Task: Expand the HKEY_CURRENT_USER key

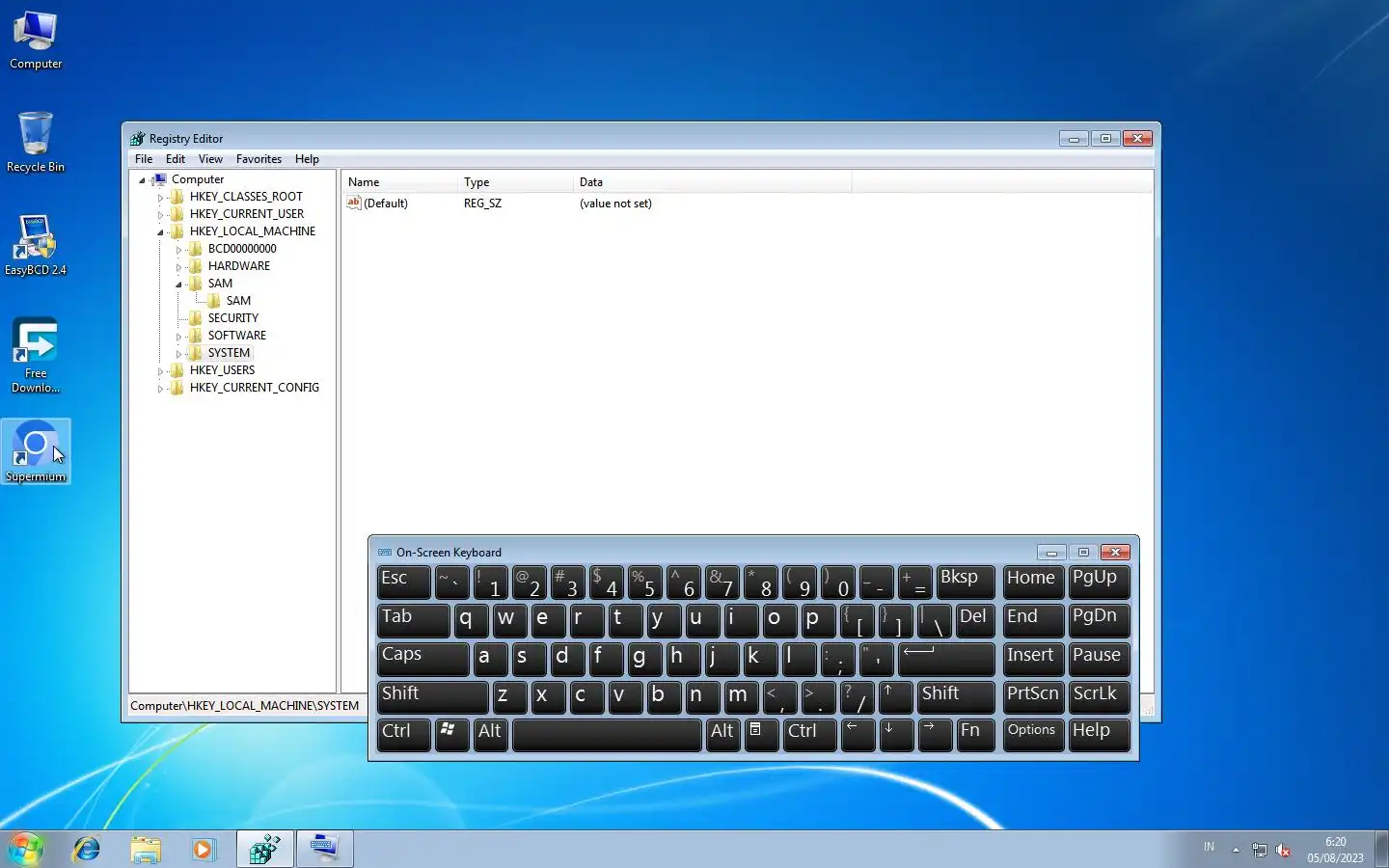Action: coord(160,214)
